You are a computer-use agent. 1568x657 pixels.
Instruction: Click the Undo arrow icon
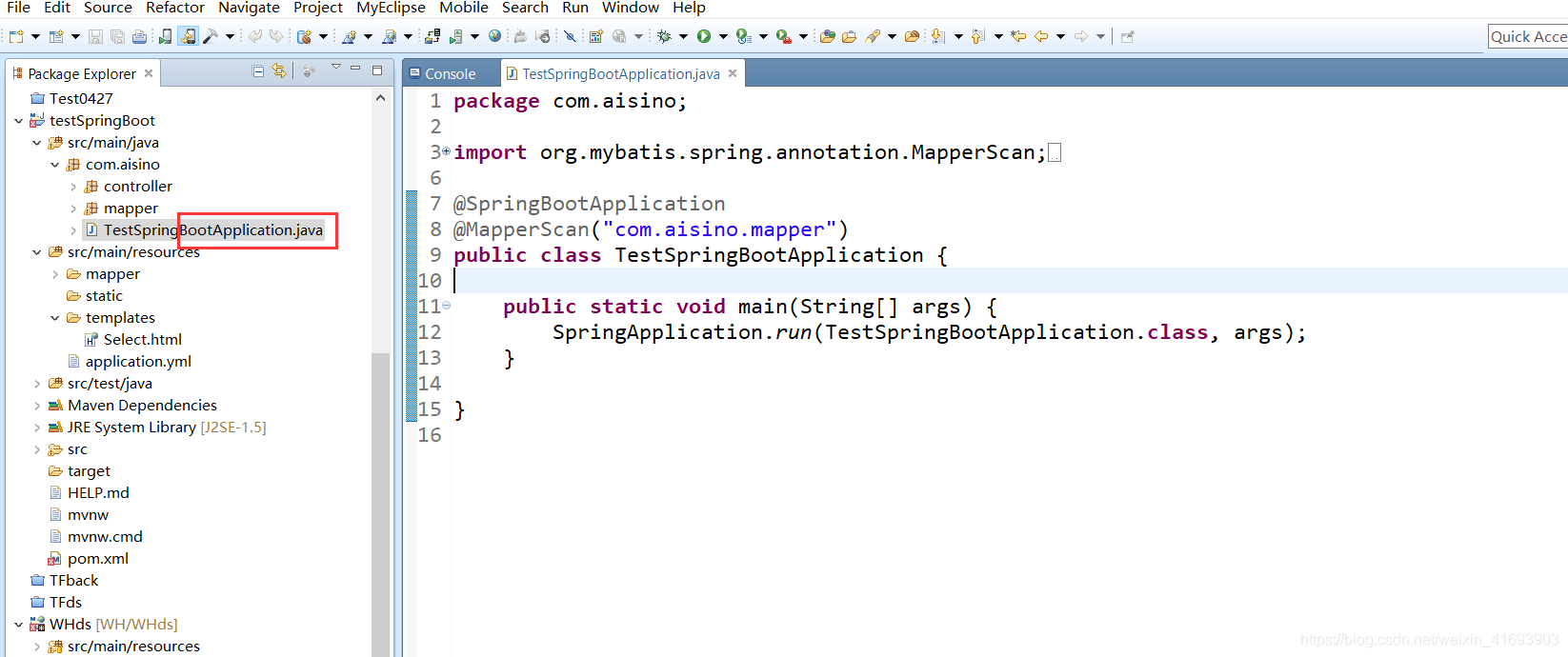pyautogui.click(x=254, y=36)
